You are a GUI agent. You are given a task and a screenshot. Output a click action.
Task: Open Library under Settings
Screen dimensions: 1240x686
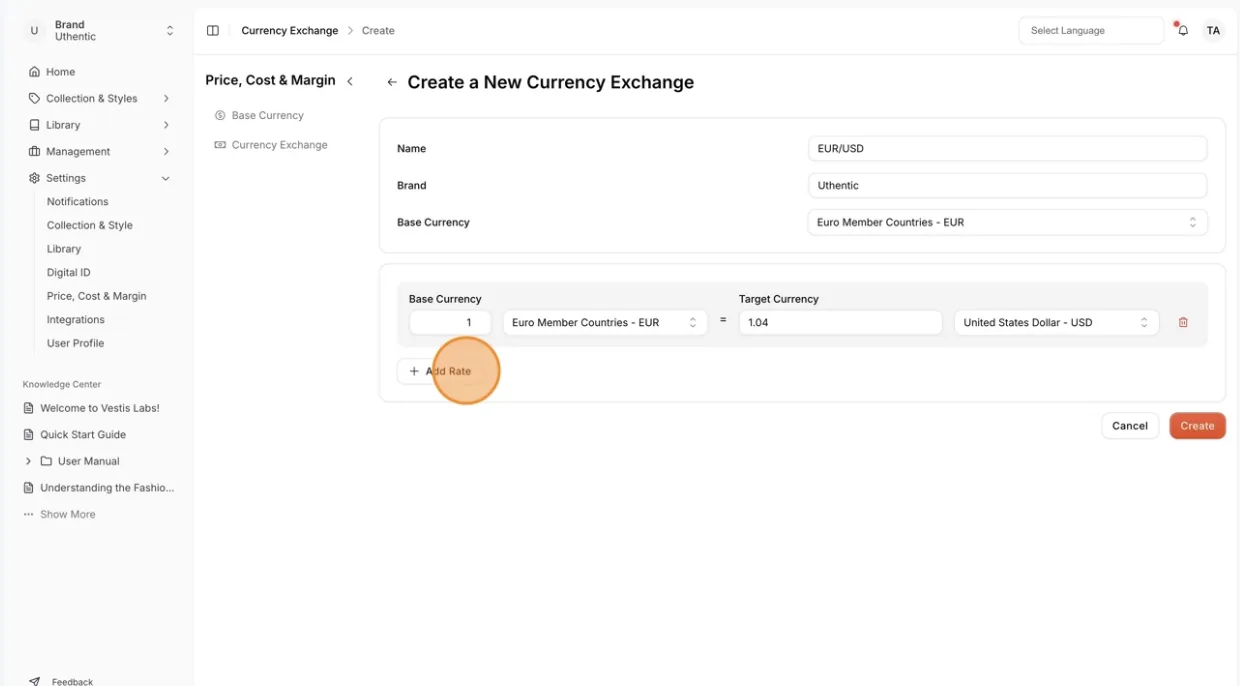point(64,249)
